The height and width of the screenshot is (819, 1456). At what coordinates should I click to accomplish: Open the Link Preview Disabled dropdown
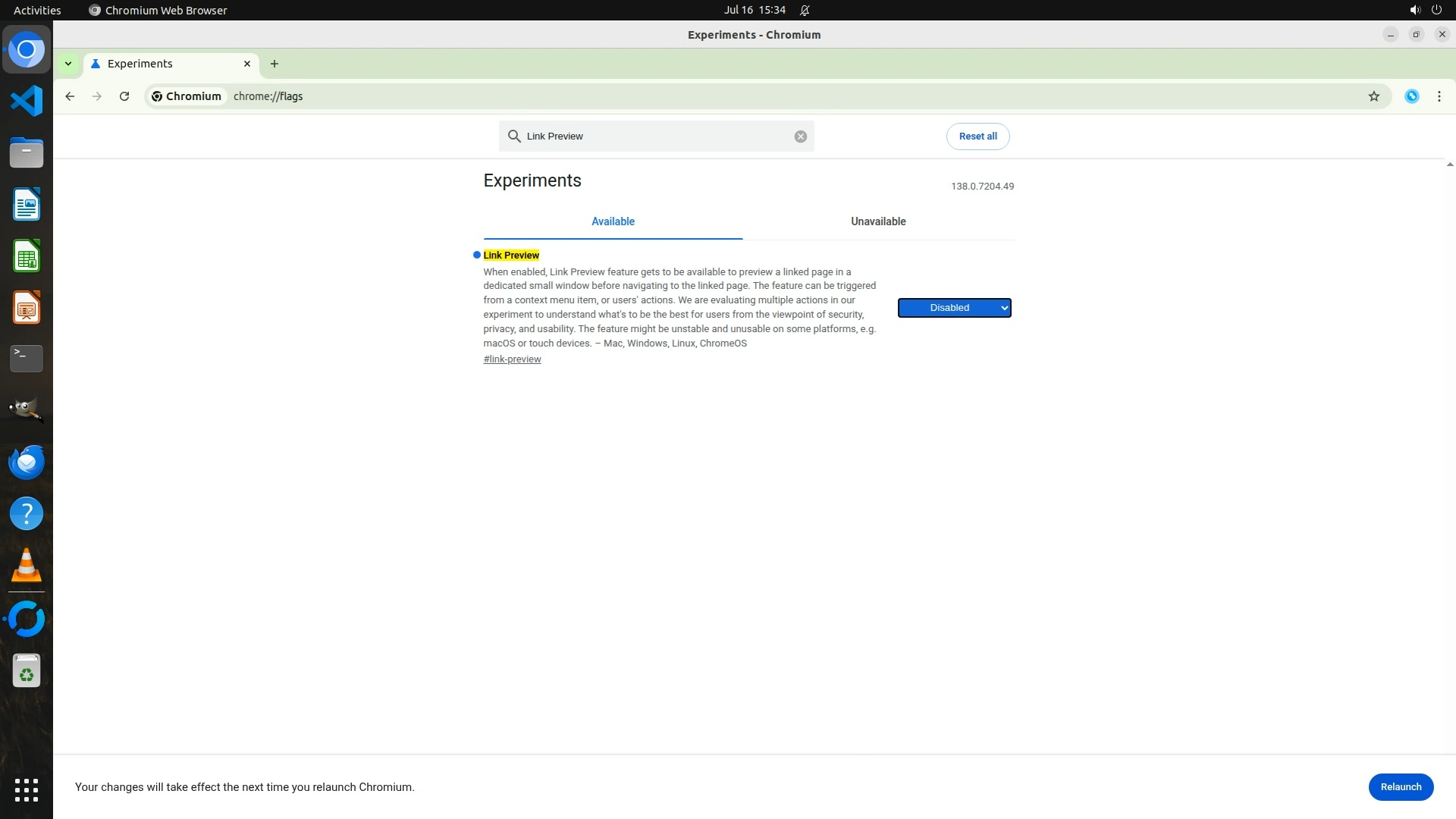point(954,308)
